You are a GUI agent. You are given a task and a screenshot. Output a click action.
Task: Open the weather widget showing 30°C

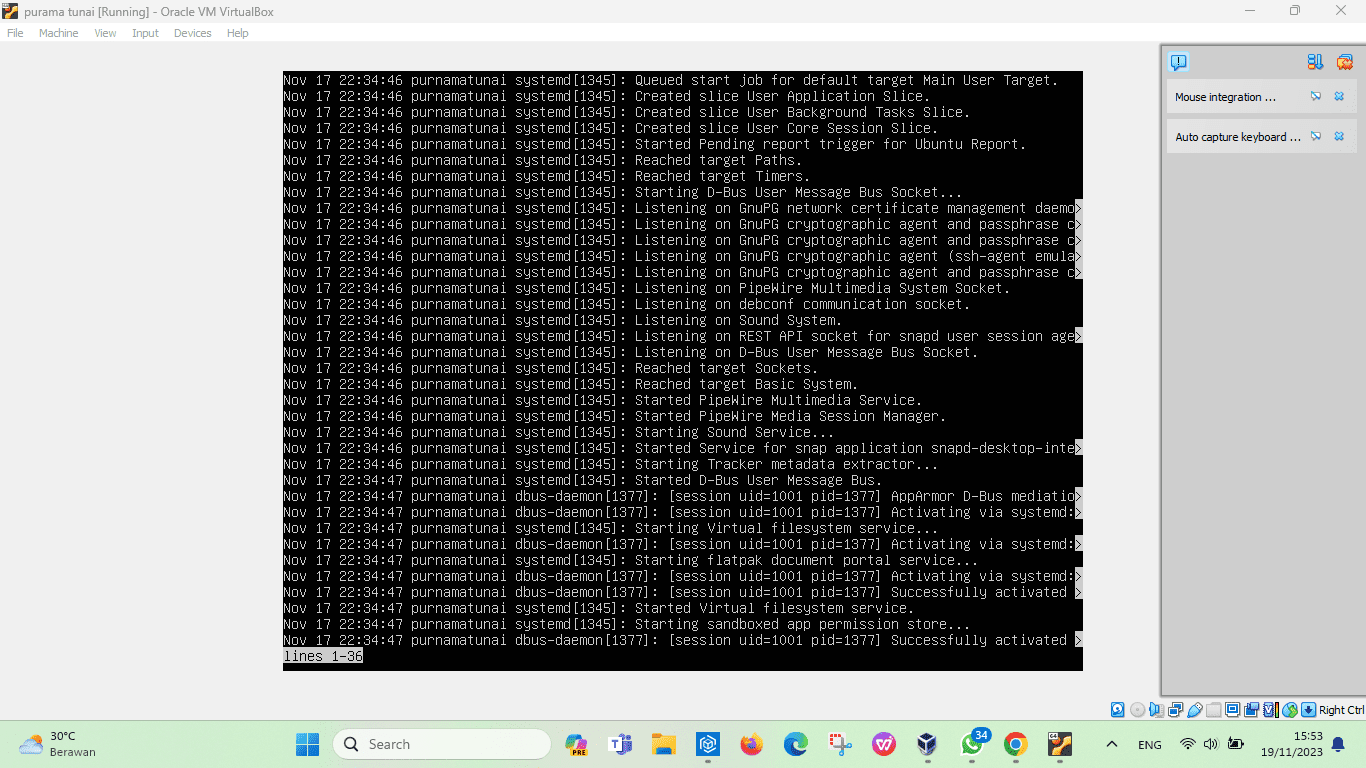pyautogui.click(x=58, y=744)
